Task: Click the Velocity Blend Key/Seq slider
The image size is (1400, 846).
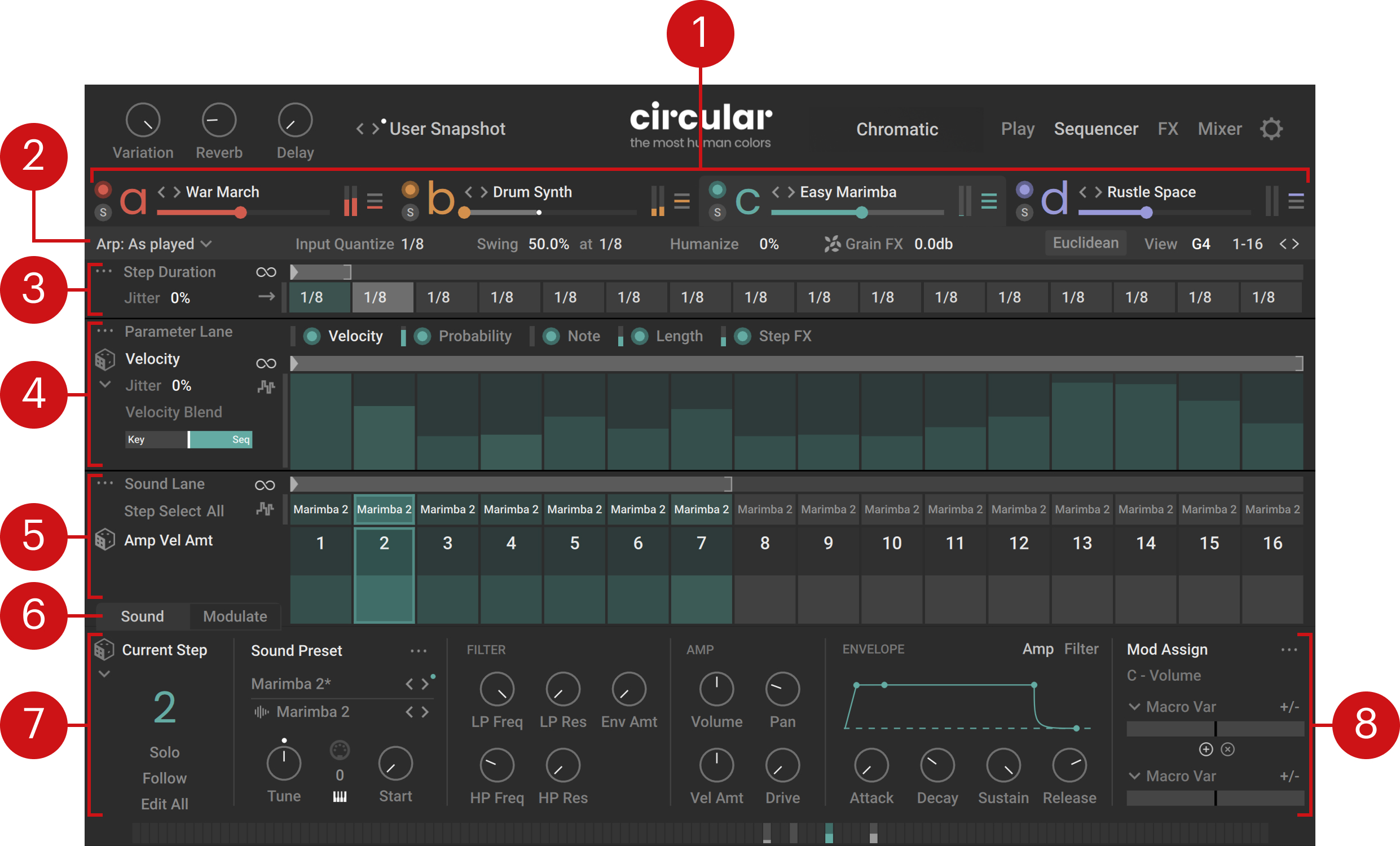Action: click(x=188, y=439)
